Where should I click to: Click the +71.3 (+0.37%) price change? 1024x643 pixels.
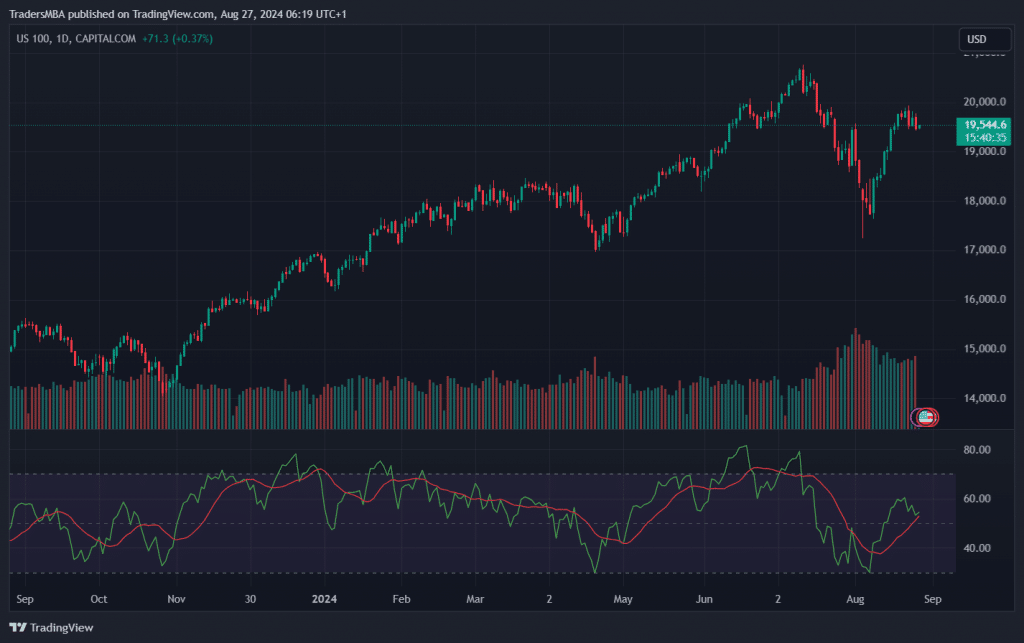pyautogui.click(x=177, y=38)
